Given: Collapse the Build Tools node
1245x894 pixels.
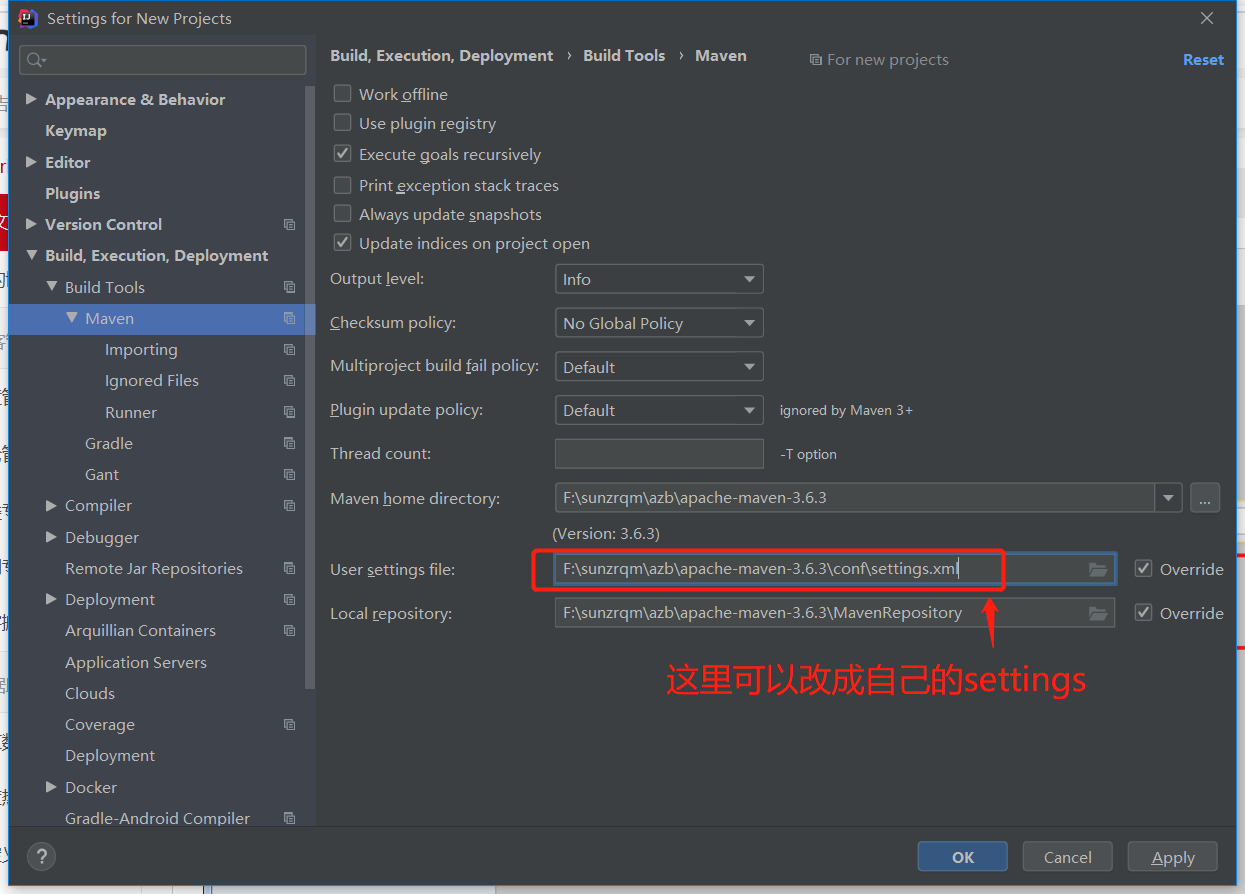Looking at the screenshot, I should click(52, 287).
